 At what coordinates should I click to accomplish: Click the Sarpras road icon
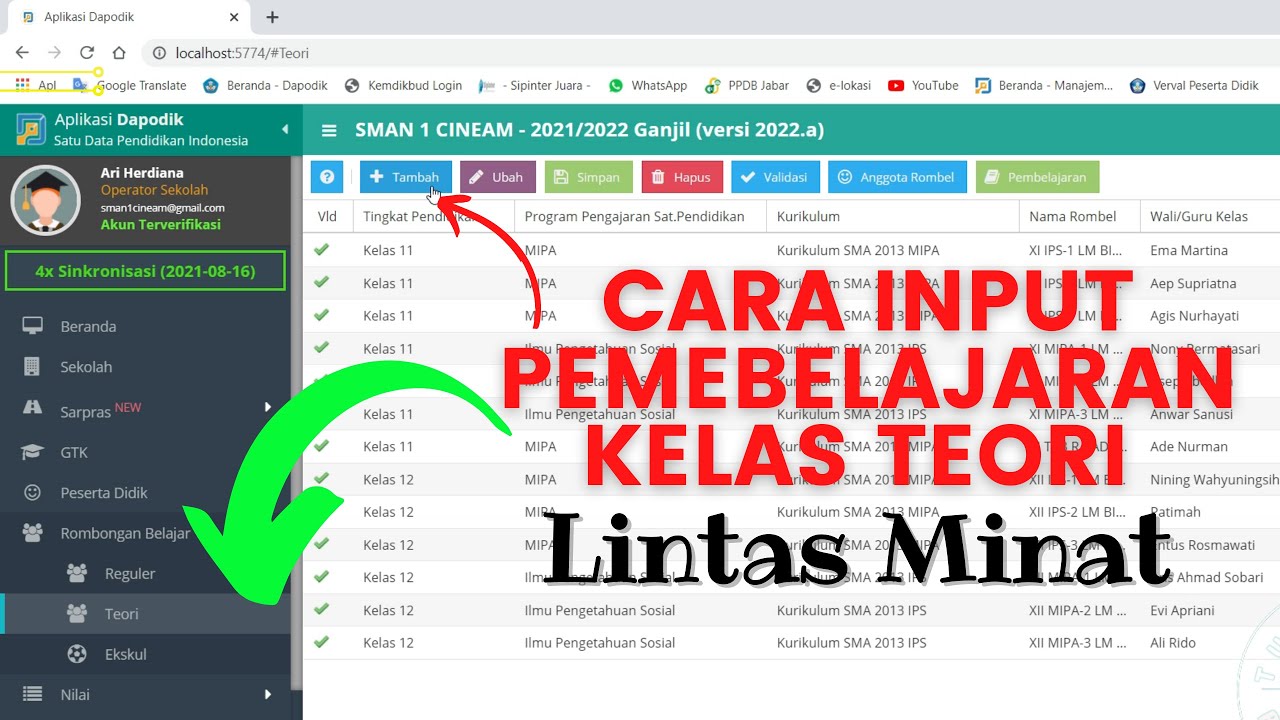(33, 408)
